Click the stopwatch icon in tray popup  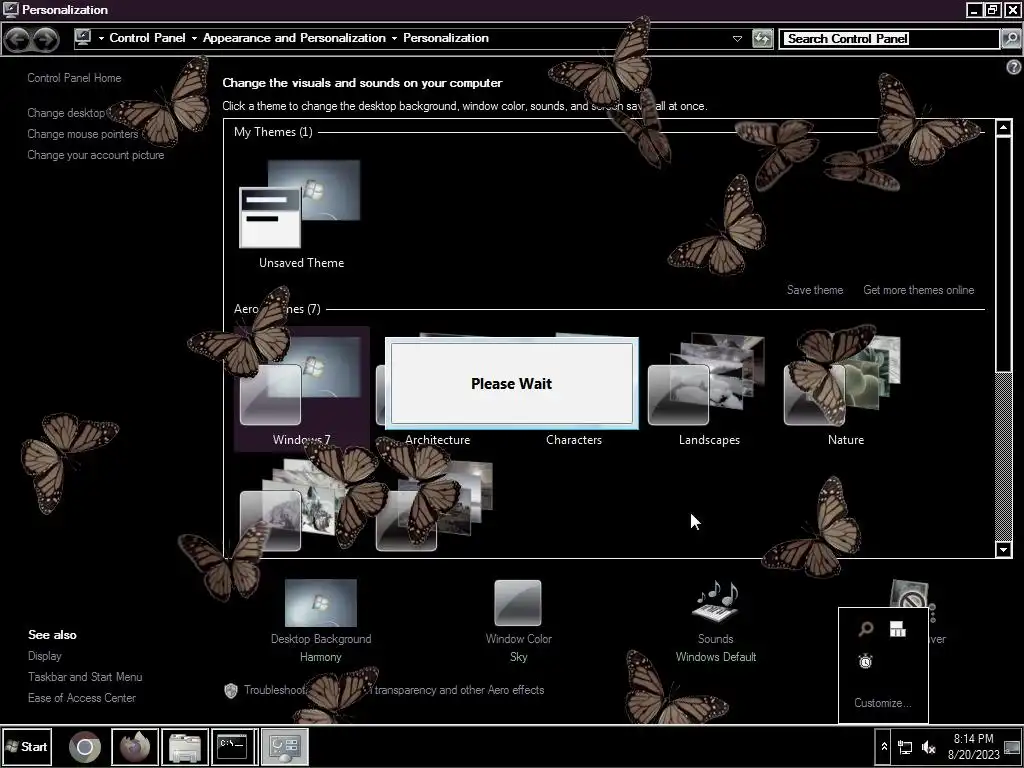866,662
